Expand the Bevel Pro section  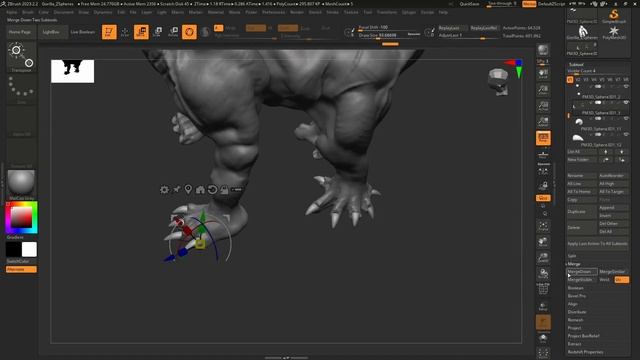[x=577, y=296]
